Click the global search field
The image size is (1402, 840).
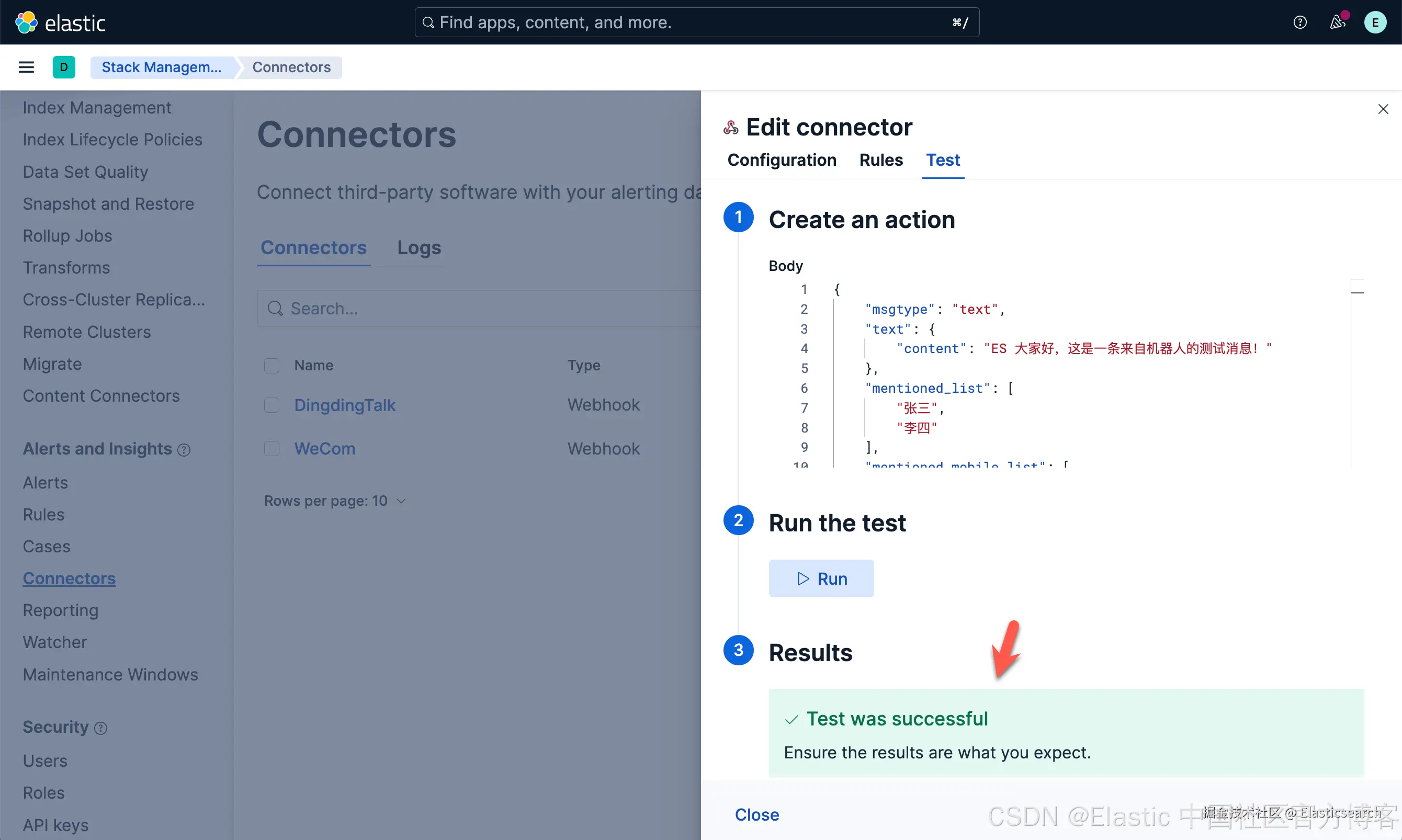[x=696, y=22]
